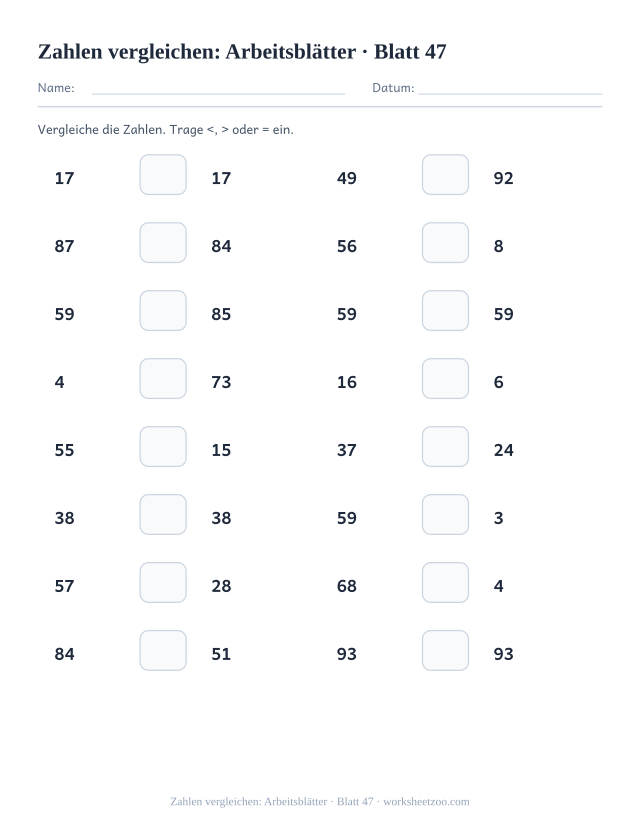Select answer box between 17 and 17
Viewport: 640px width, 829px height.
(163, 174)
